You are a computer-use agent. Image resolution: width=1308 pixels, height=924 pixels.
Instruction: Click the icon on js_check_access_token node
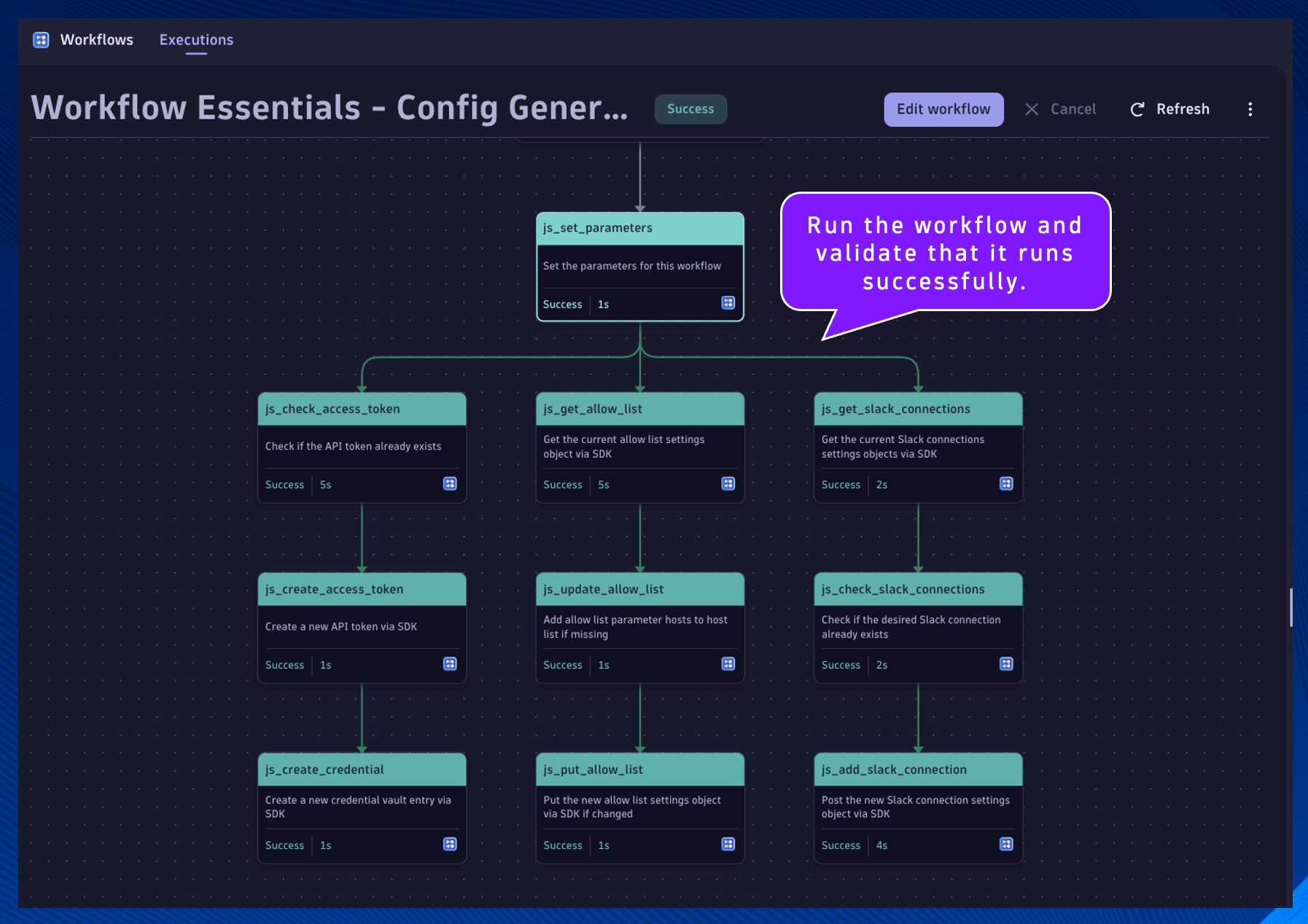450,484
